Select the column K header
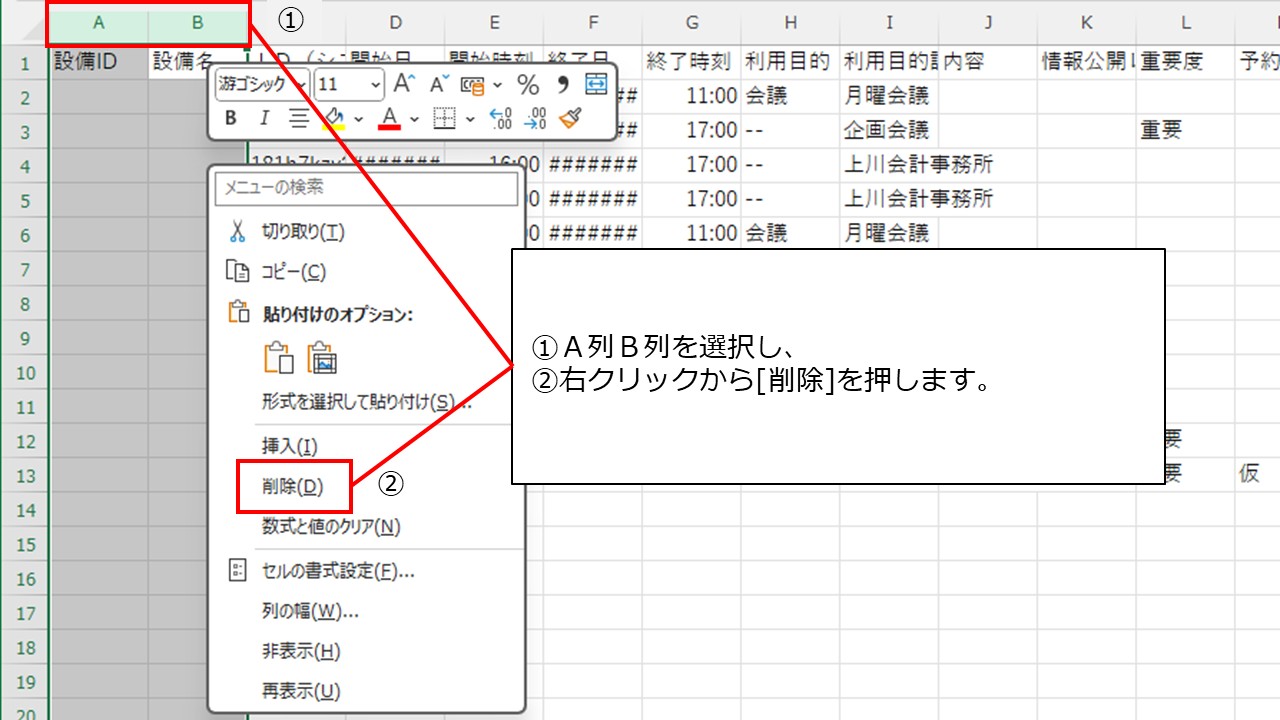1280x720 pixels. click(x=1087, y=22)
